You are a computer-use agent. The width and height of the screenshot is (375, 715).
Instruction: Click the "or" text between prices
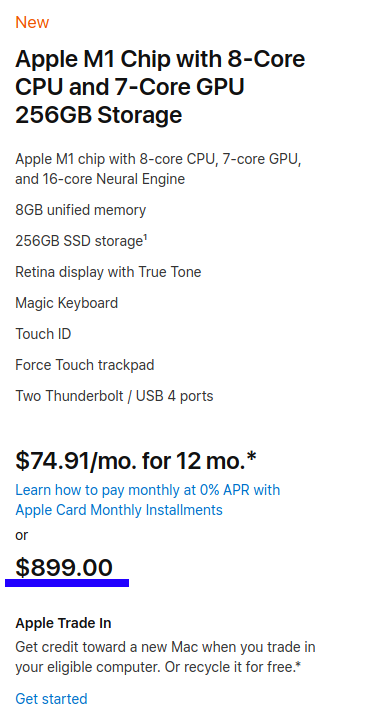pyautogui.click(x=22, y=535)
